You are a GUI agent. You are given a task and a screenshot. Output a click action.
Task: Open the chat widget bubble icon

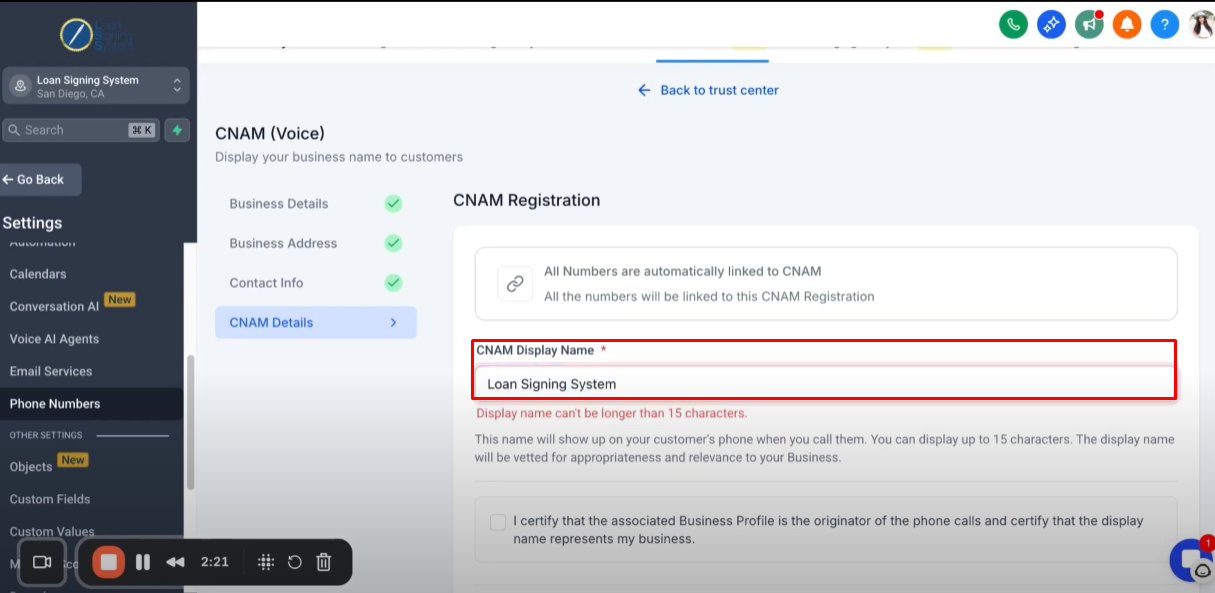pos(1192,560)
